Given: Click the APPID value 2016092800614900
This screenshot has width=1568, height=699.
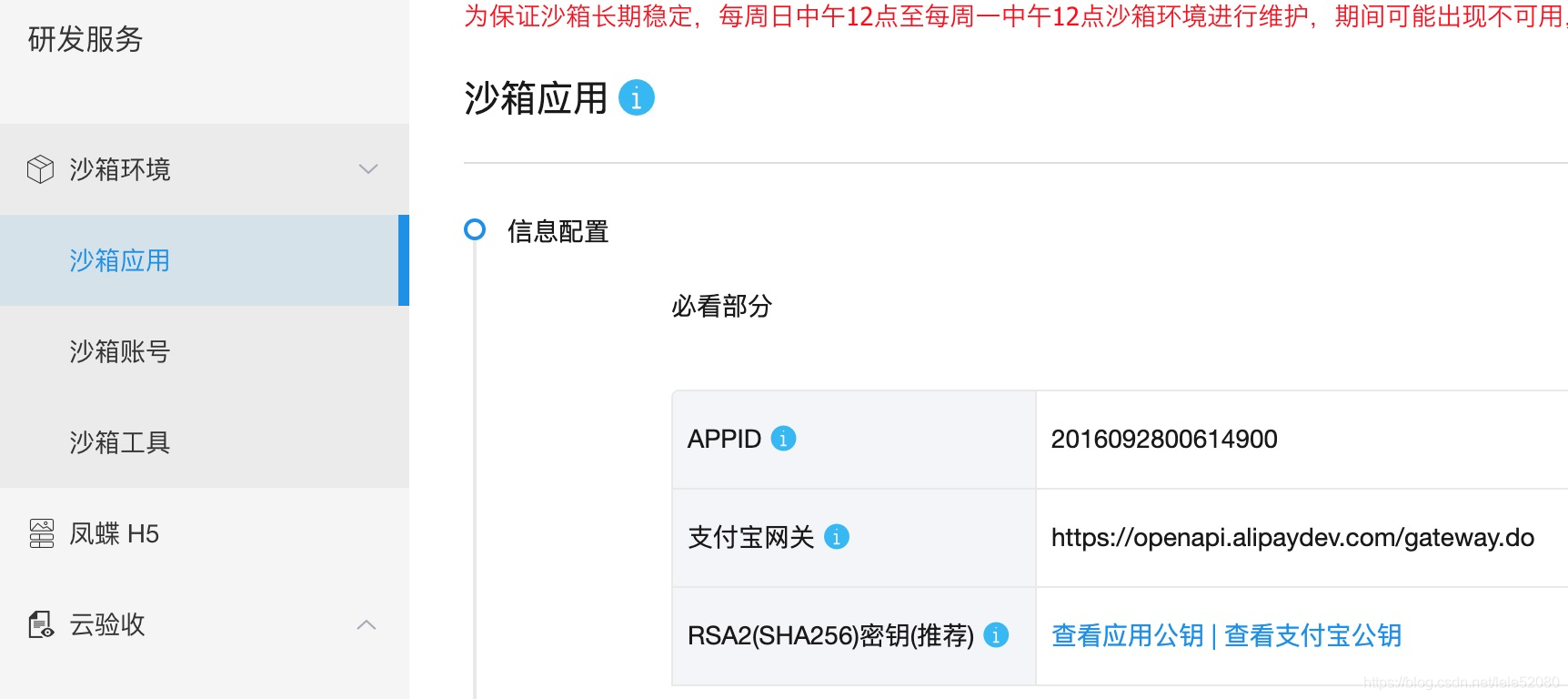Looking at the screenshot, I should [1164, 439].
